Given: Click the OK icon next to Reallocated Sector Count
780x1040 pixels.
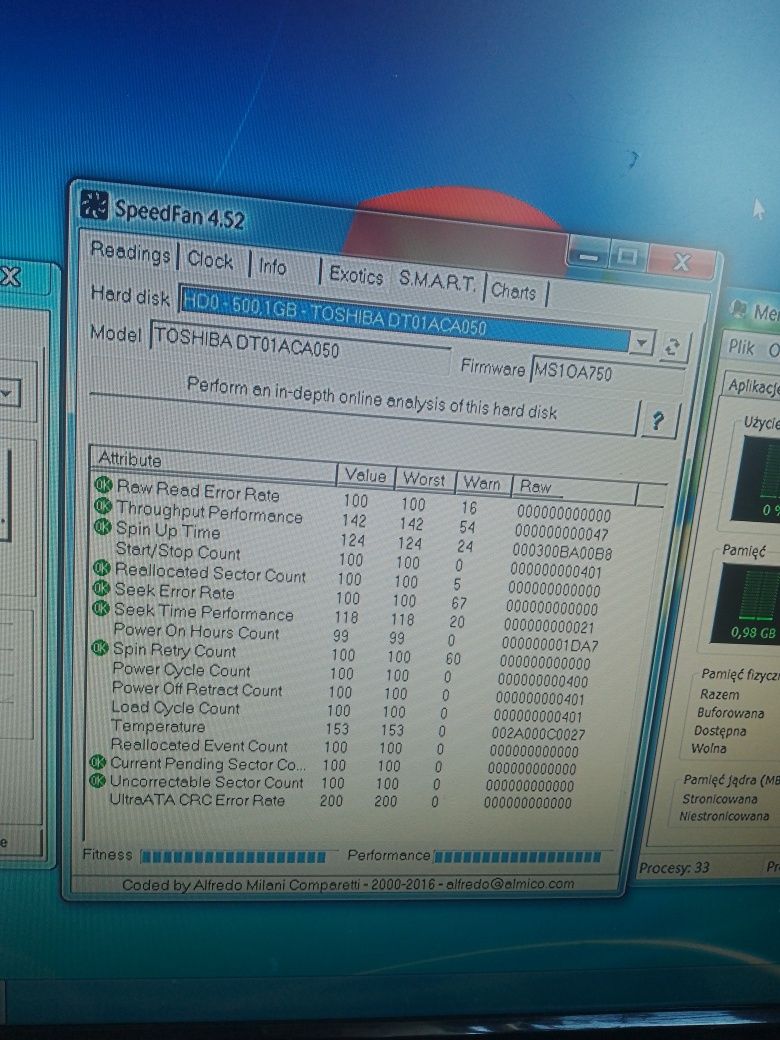Looking at the screenshot, I should [101, 568].
